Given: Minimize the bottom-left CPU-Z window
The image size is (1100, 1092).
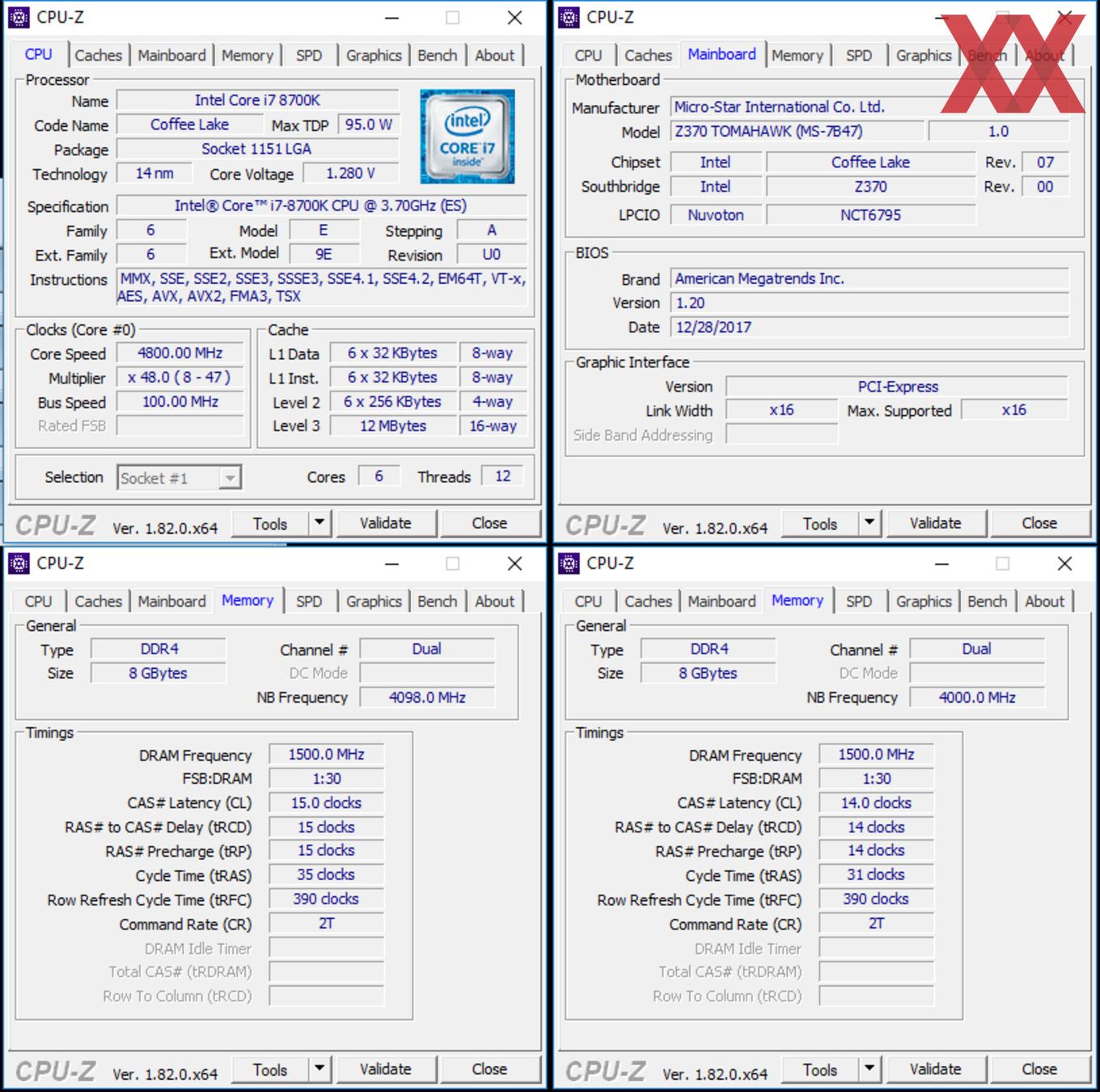Looking at the screenshot, I should coord(391,564).
